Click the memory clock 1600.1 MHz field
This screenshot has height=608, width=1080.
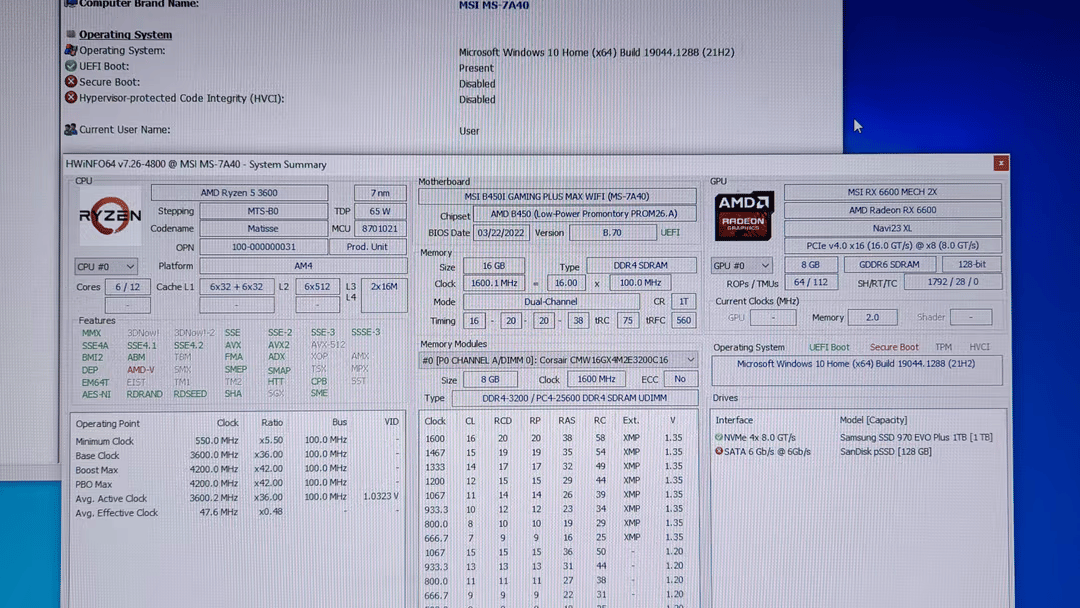[494, 283]
